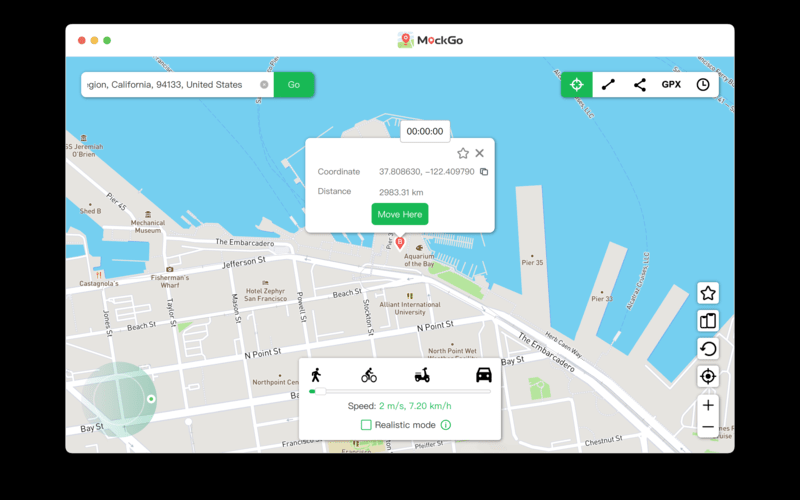
Task: Zoom in on the map
Action: (708, 405)
